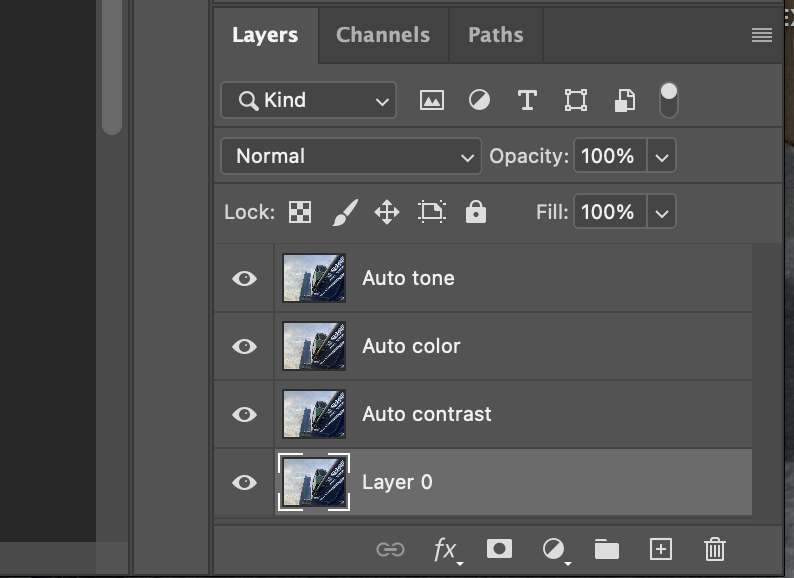Viewport: 794px width, 578px height.
Task: Click the Fill 100% field
Action: (610, 212)
